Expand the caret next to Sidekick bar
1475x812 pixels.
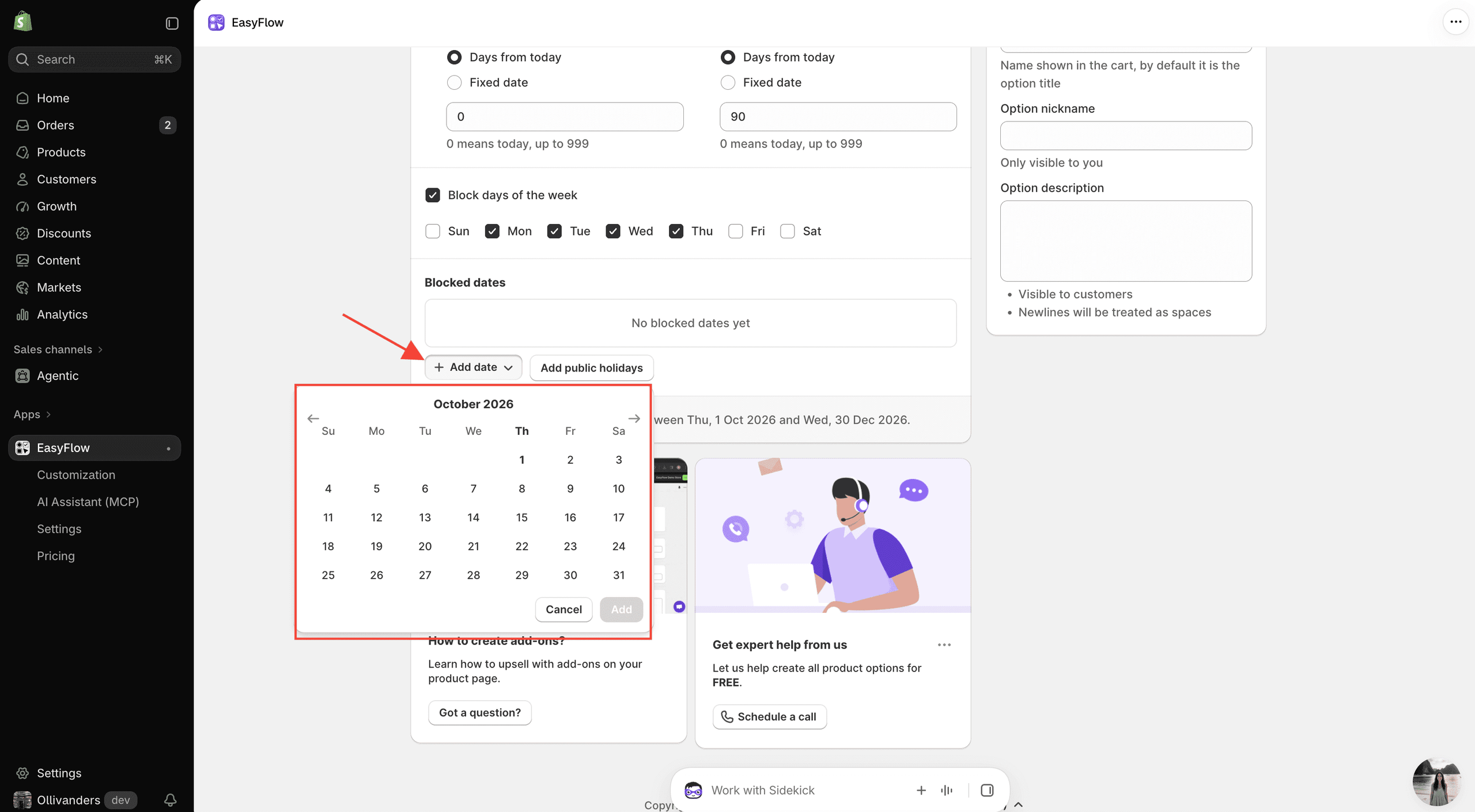point(1018,805)
